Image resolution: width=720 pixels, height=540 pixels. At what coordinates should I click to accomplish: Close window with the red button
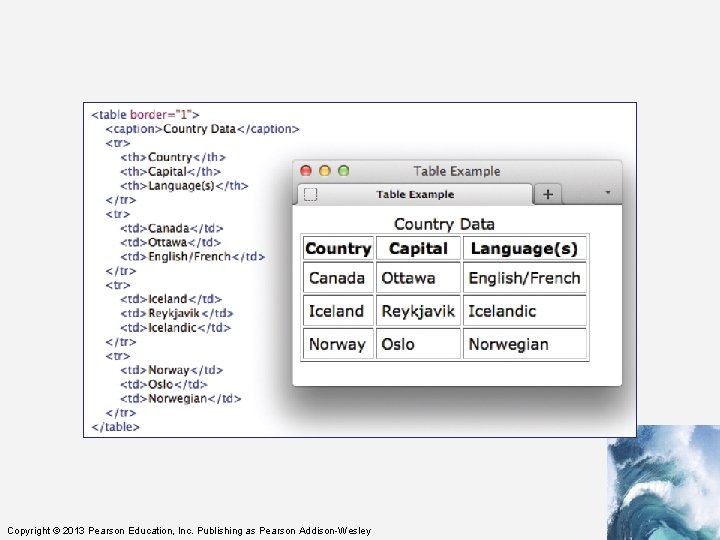pos(306,171)
